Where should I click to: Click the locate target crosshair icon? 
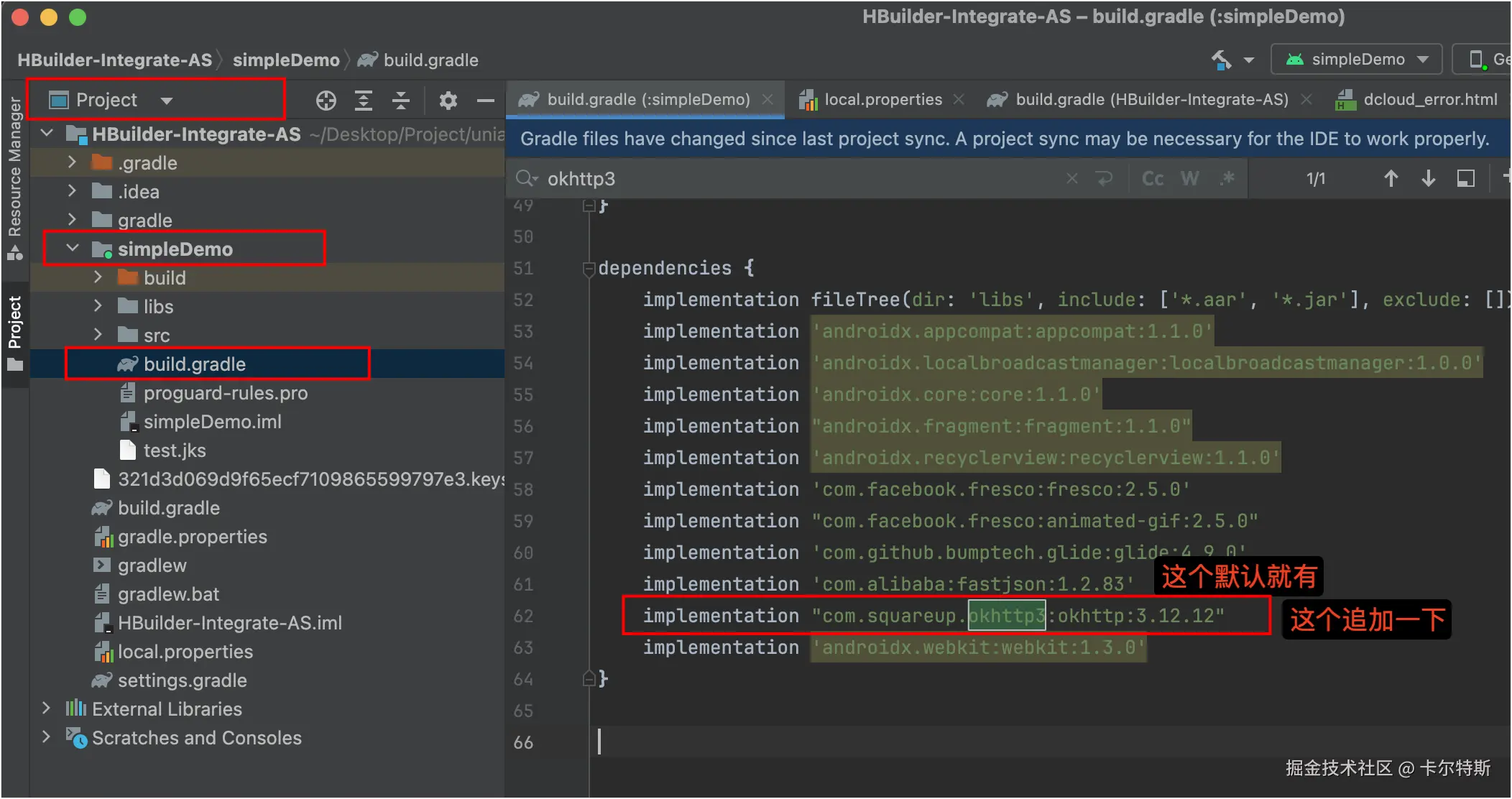coord(326,101)
